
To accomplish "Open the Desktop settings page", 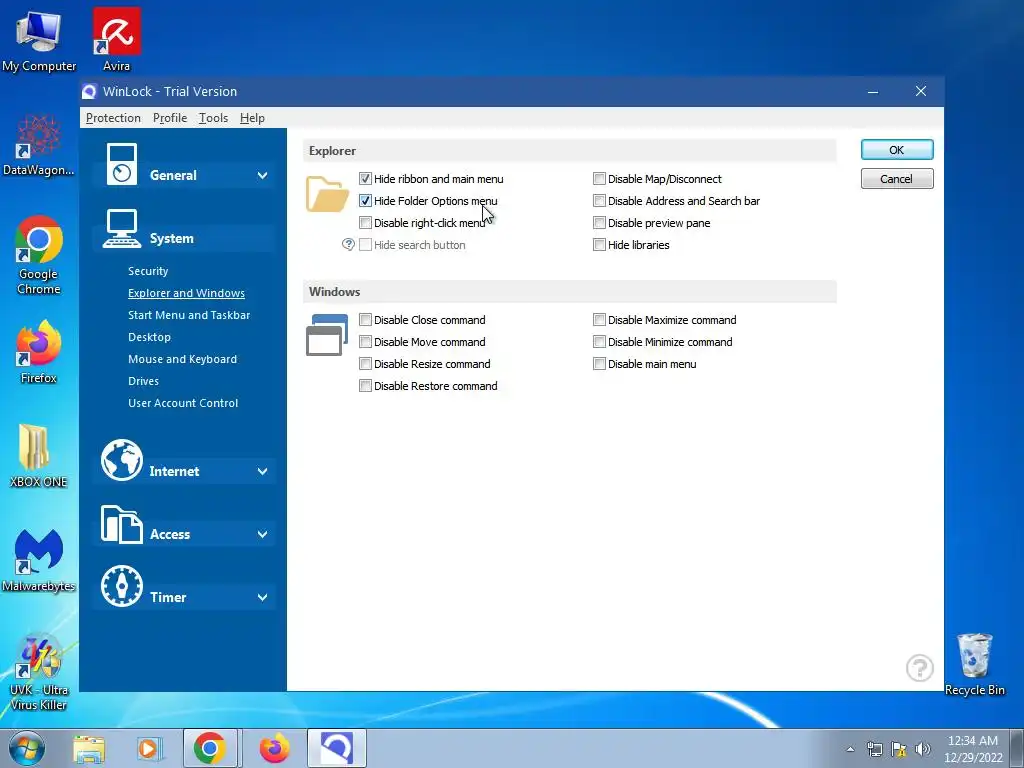I will pos(150,337).
